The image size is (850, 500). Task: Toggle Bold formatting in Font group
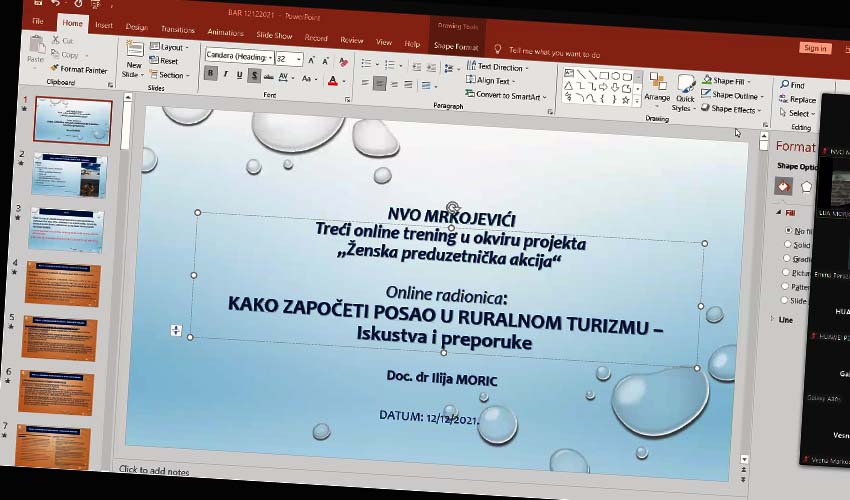(210, 74)
